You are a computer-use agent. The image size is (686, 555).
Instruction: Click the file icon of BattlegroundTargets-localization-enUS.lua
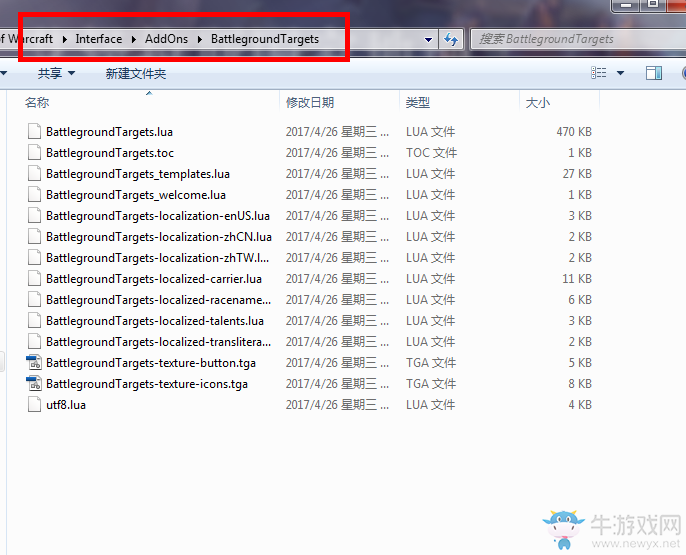[34, 215]
